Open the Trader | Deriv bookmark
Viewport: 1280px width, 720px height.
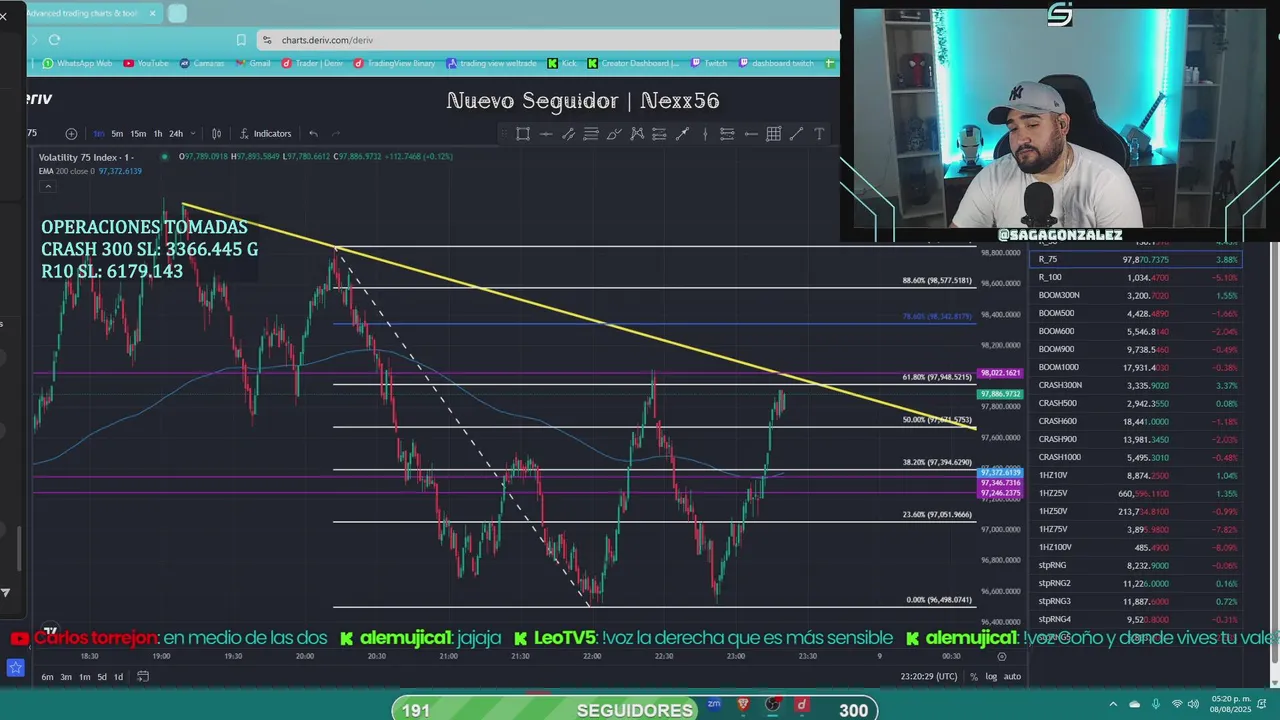click(x=312, y=63)
